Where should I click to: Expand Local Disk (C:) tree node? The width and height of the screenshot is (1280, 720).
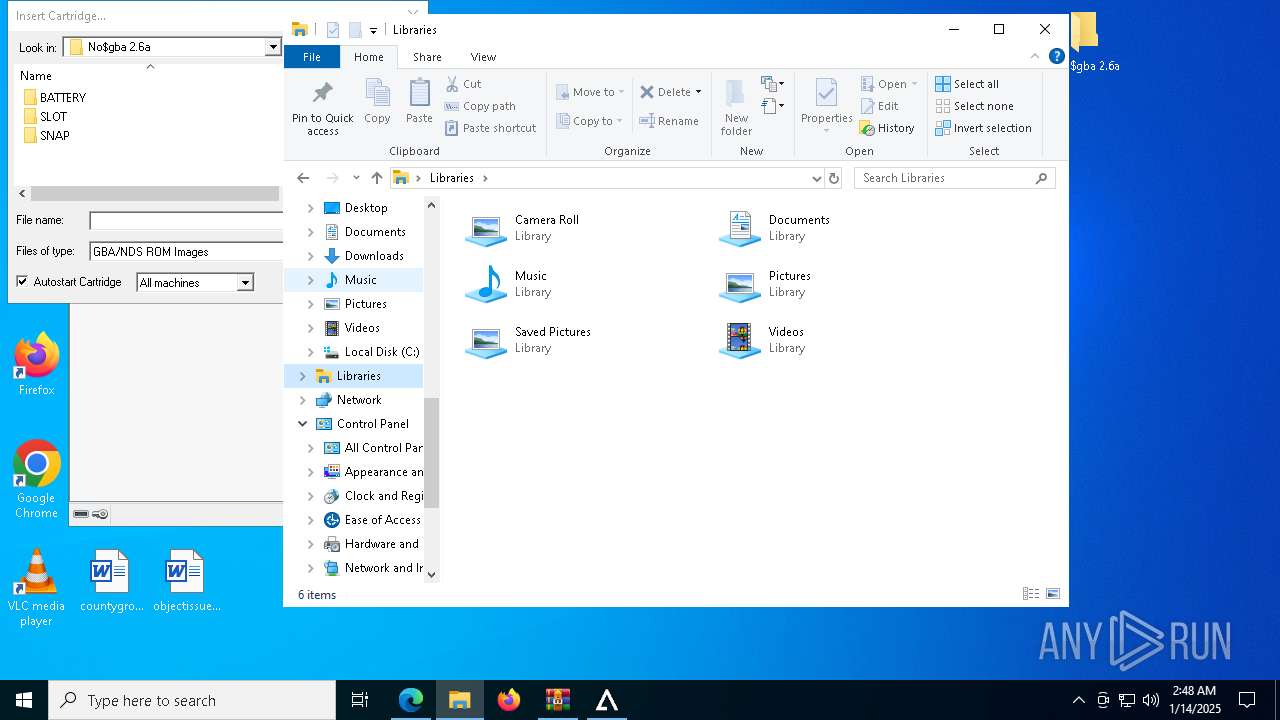click(310, 352)
